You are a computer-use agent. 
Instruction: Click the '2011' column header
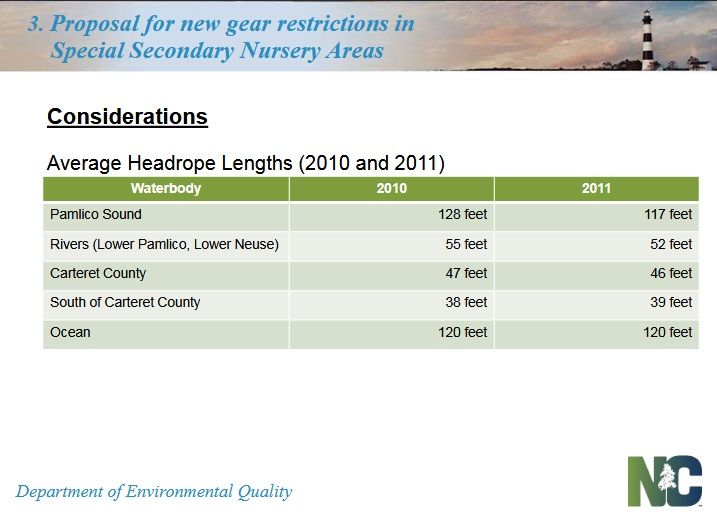(597, 188)
